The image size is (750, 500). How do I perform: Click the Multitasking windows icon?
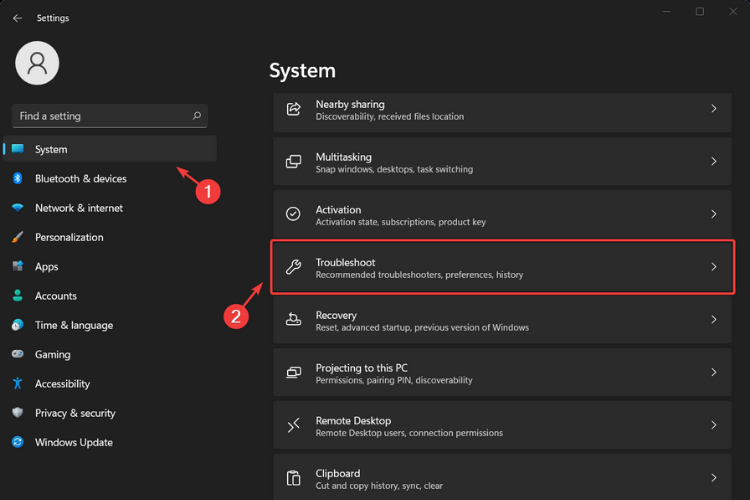[x=293, y=162]
